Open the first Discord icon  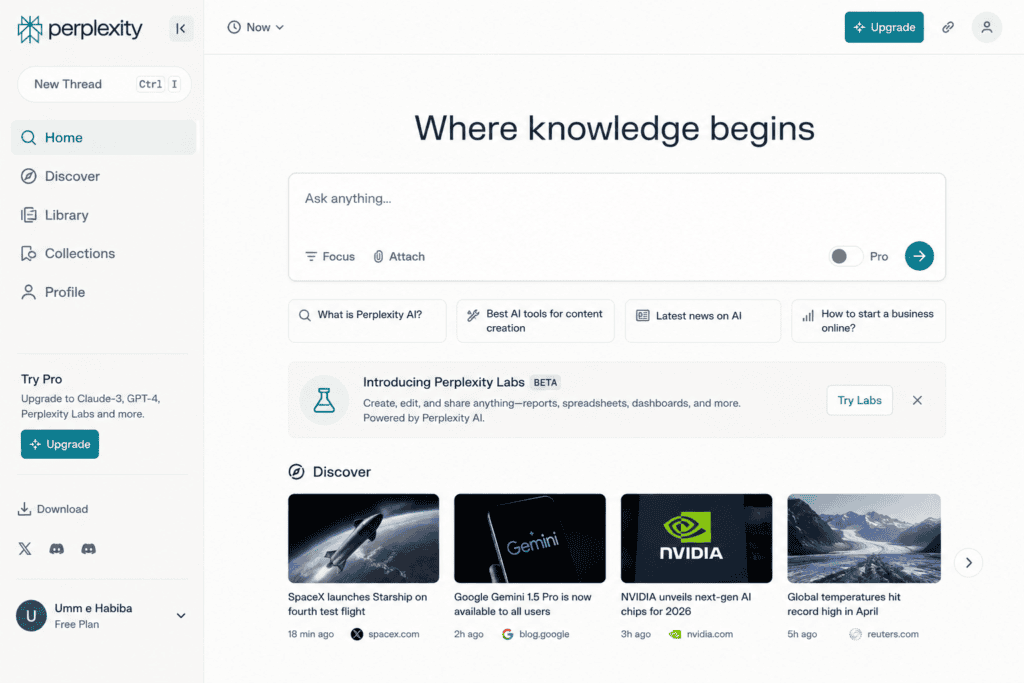(x=57, y=548)
